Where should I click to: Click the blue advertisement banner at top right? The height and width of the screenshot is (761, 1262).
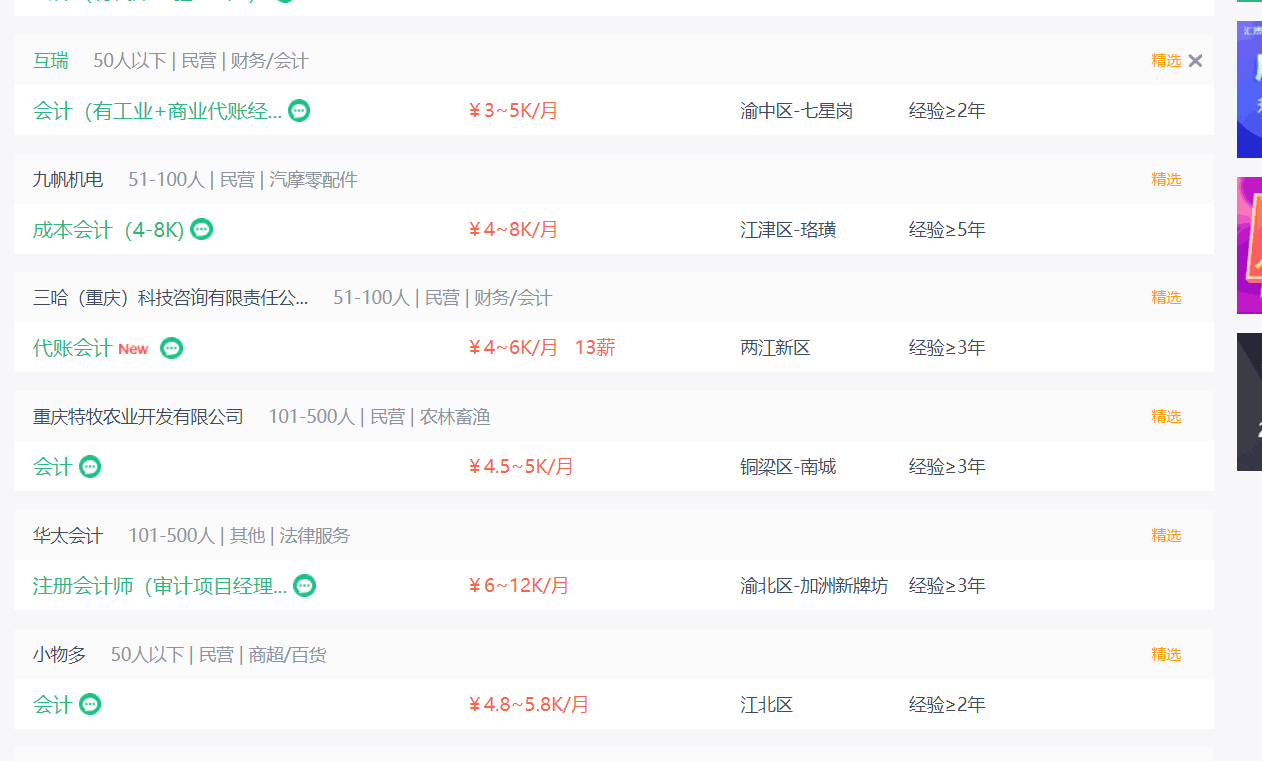coord(1249,90)
